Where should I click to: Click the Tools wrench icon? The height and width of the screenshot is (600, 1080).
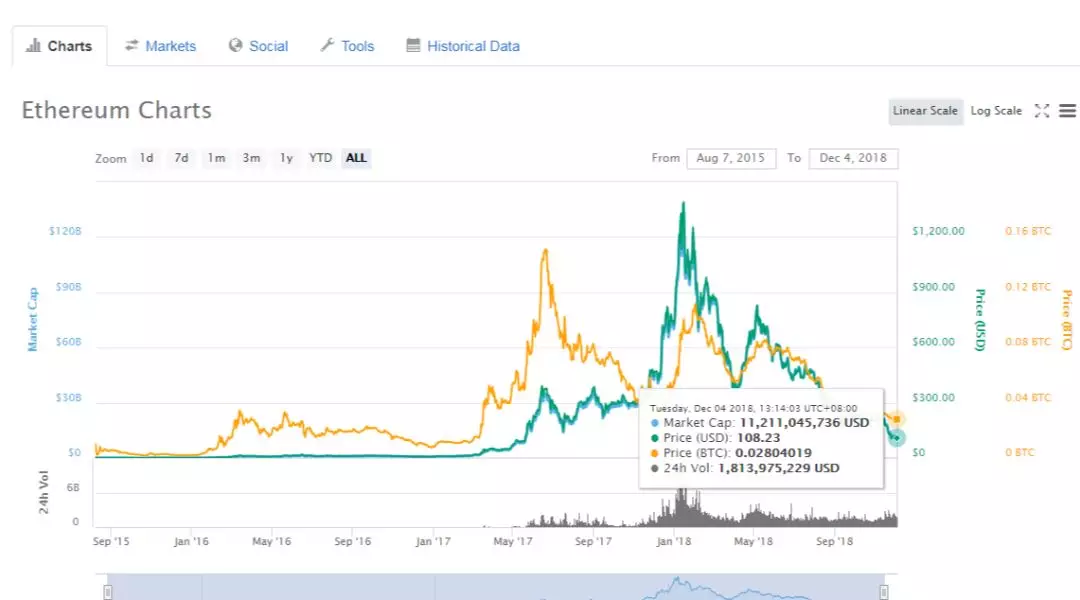(x=327, y=45)
